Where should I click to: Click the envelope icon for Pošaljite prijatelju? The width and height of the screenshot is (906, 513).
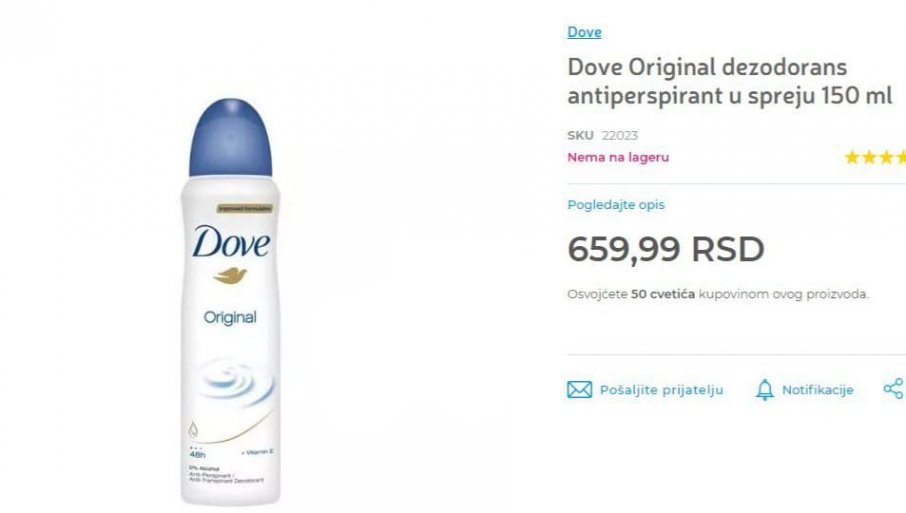point(580,390)
